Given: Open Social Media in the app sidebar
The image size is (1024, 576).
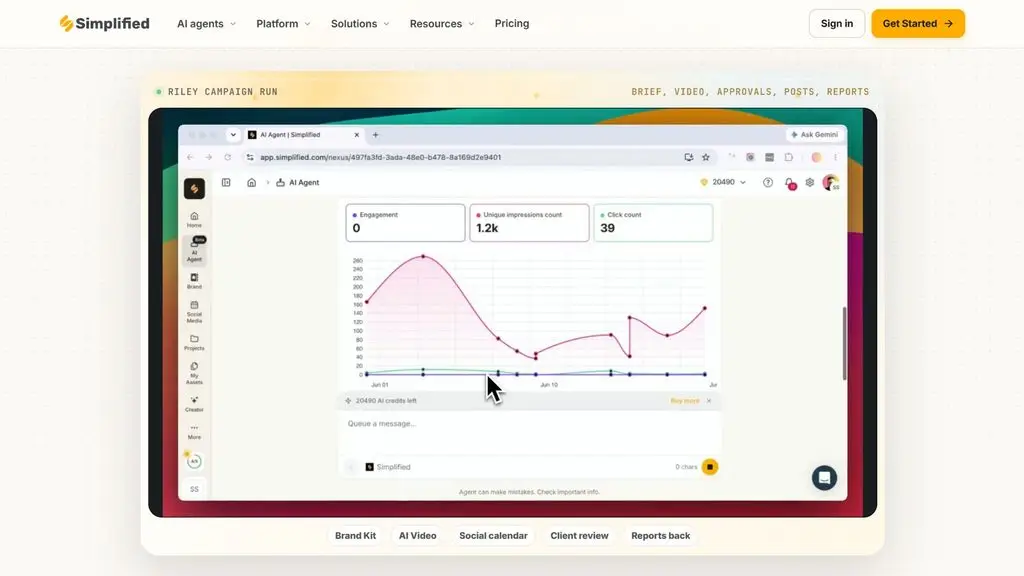Looking at the screenshot, I should pos(194,312).
